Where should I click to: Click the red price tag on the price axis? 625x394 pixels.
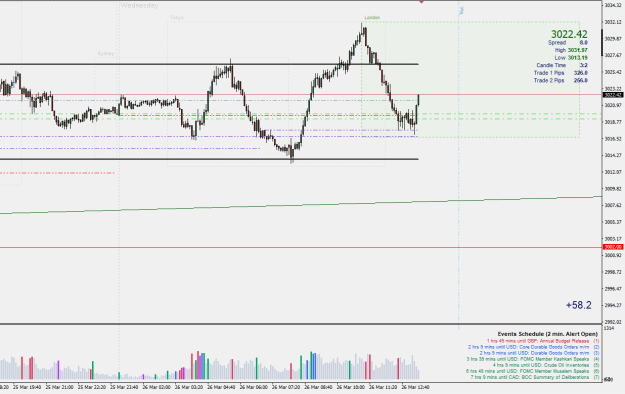[x=613, y=247]
